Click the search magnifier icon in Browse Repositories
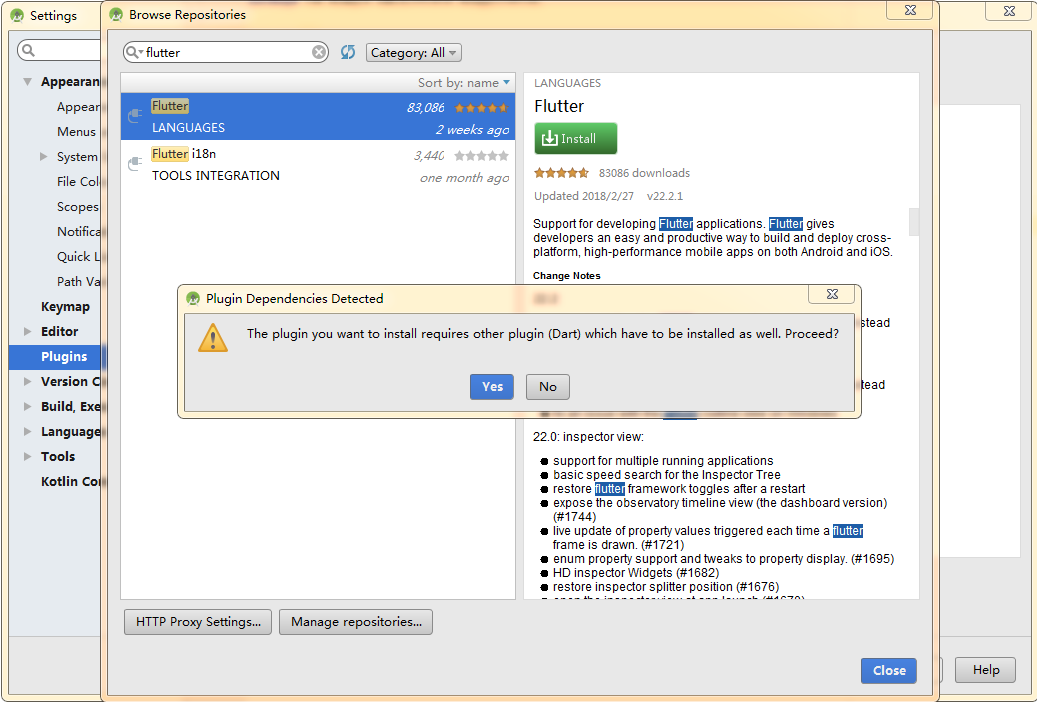The width and height of the screenshot is (1037, 702). click(x=134, y=52)
